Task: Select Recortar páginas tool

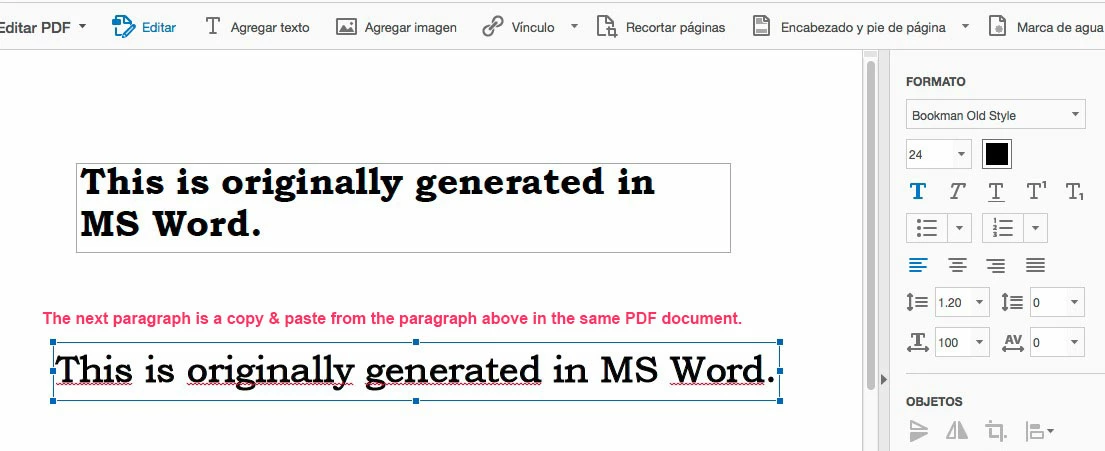Action: click(x=661, y=27)
